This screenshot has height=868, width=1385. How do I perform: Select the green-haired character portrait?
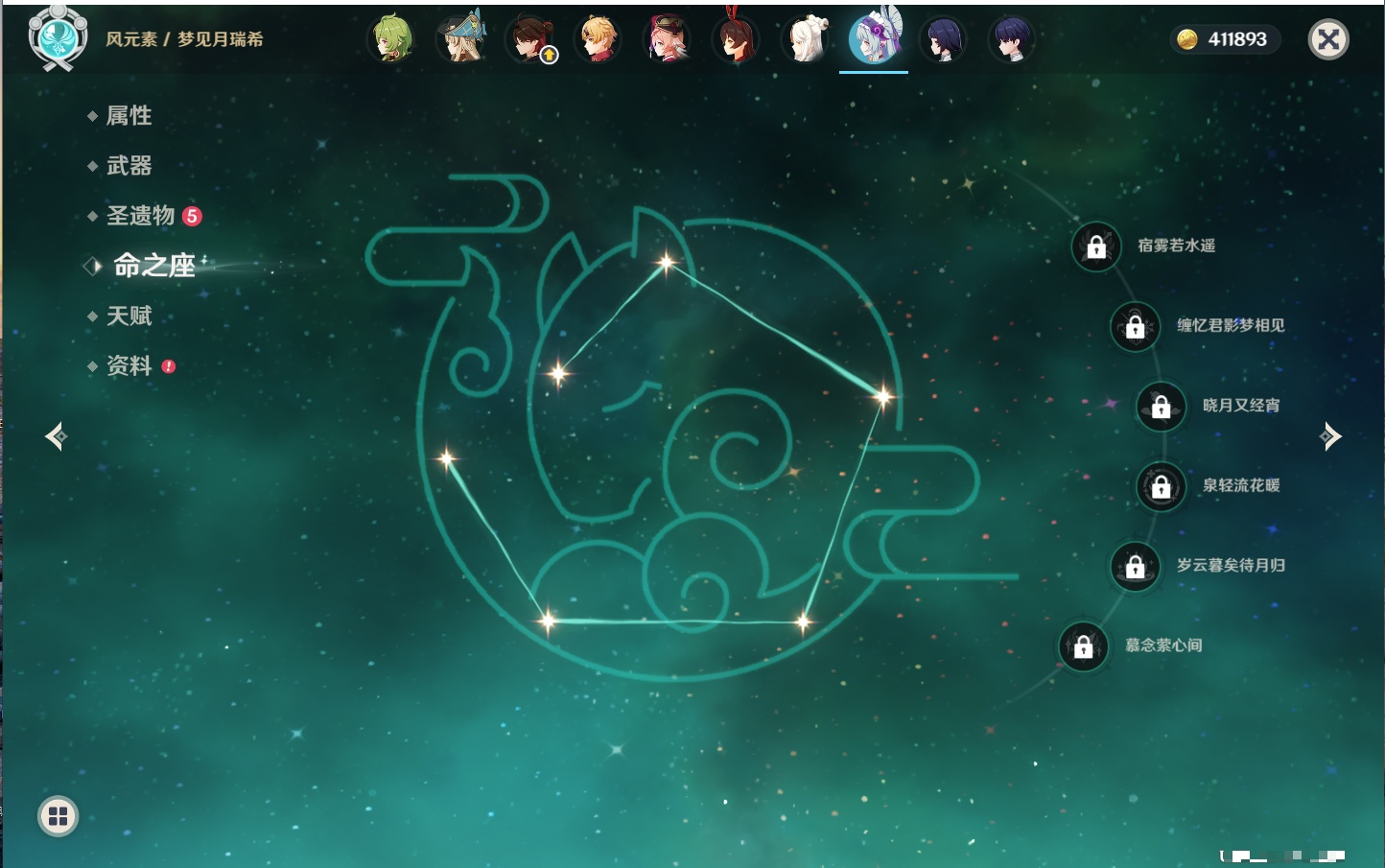pyautogui.click(x=391, y=39)
